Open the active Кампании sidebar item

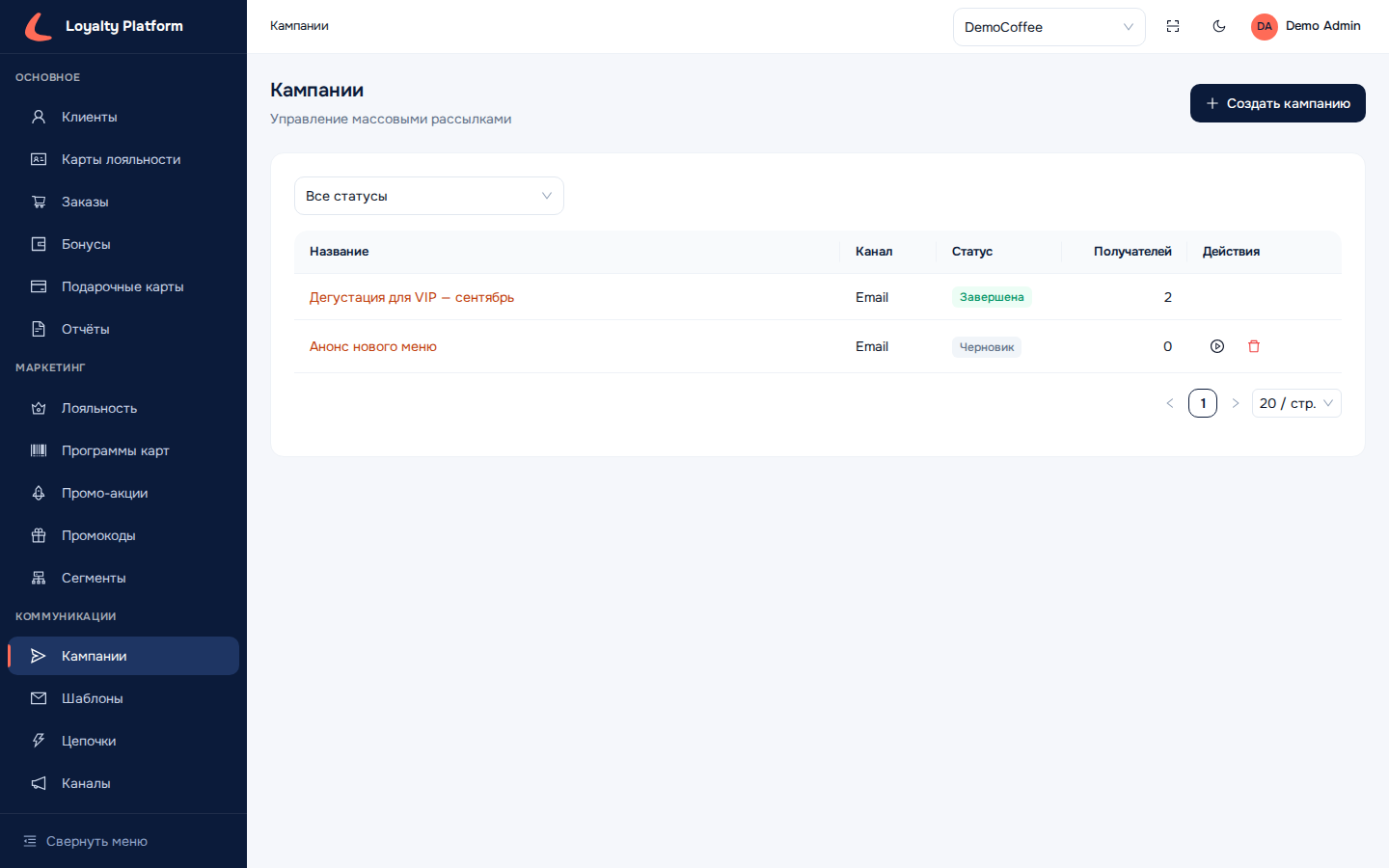click(x=123, y=656)
